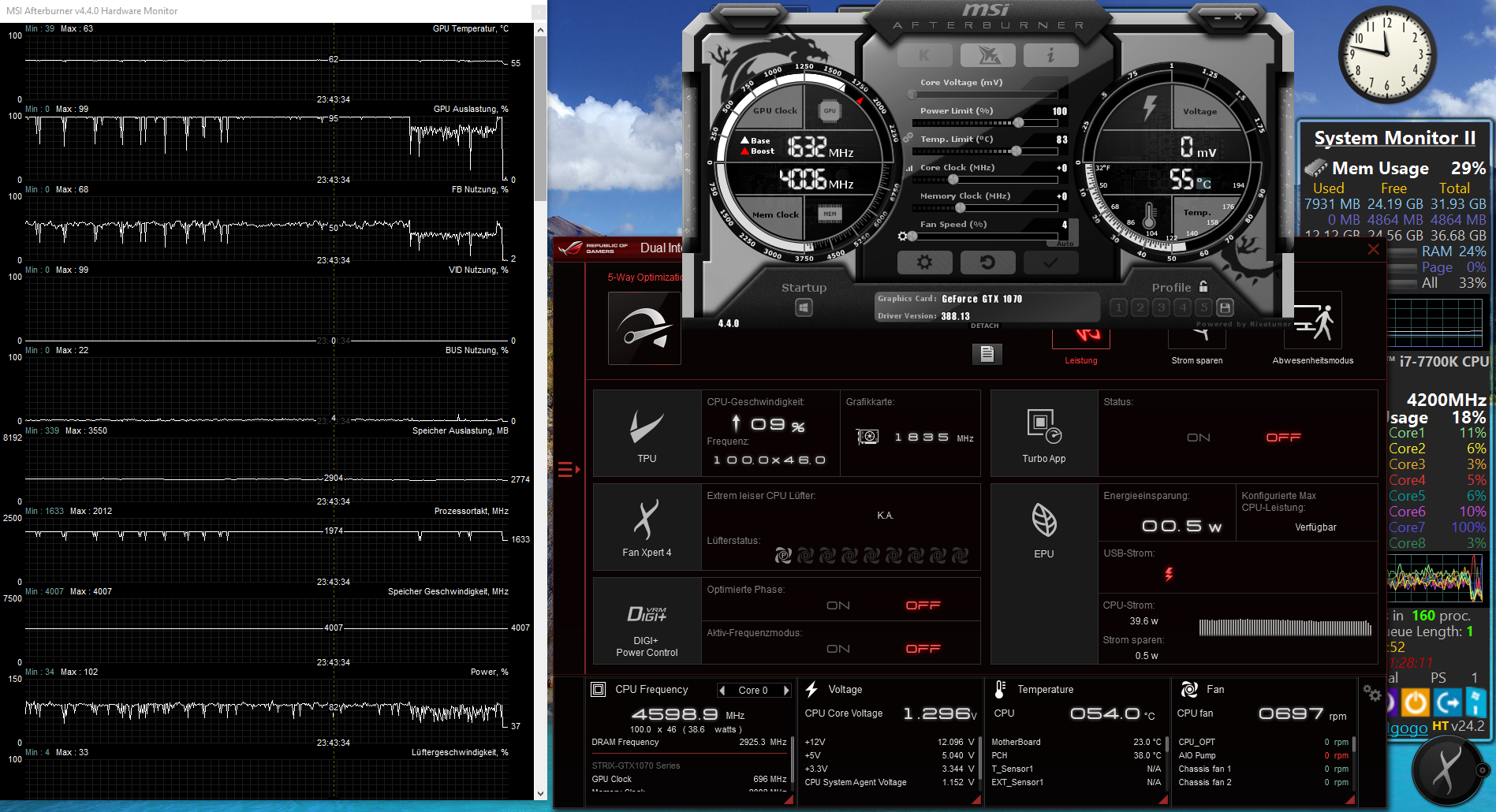Expand CPU Frequency panel via red corner triangle

789,799
